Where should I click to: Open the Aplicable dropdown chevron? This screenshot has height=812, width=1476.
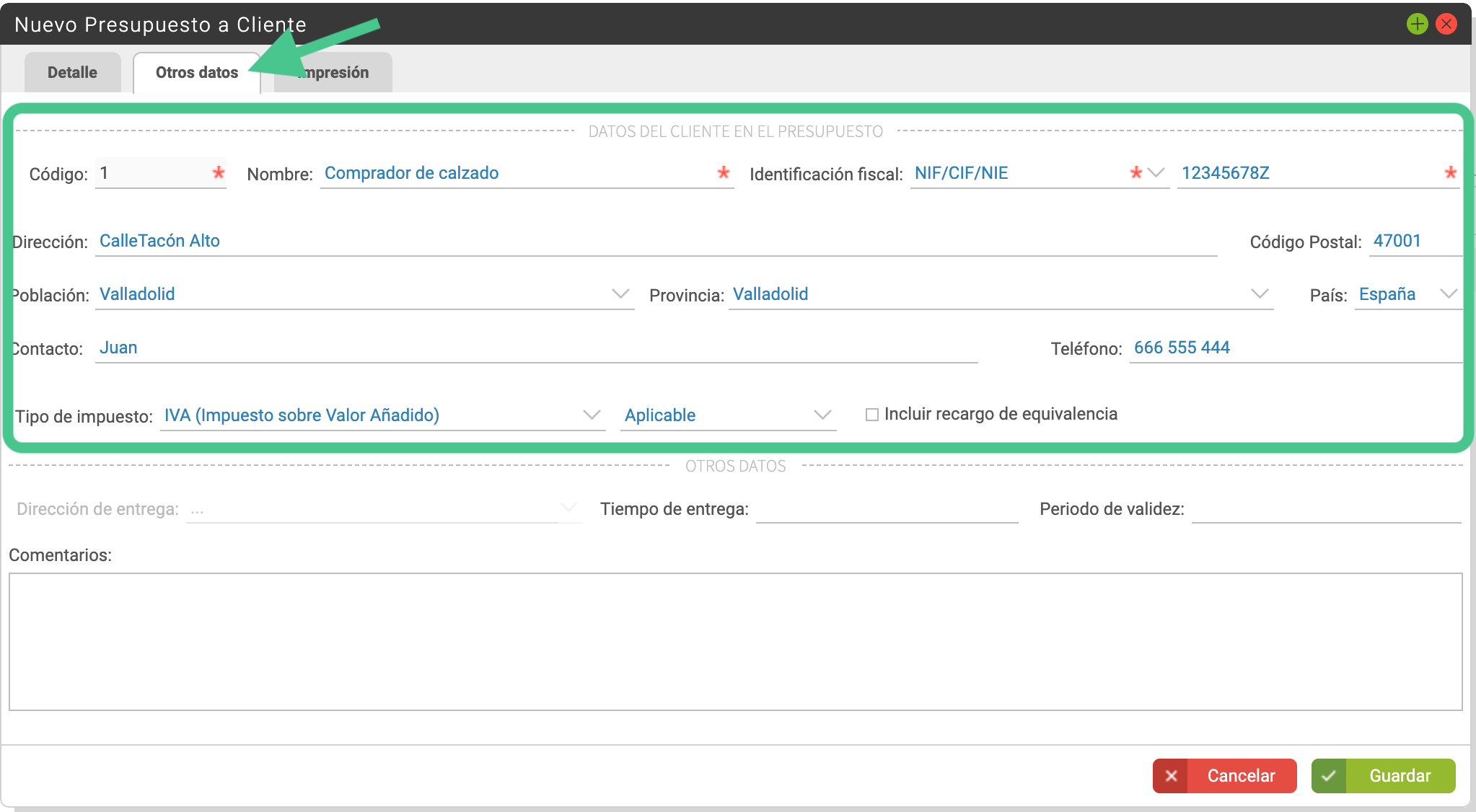pos(822,415)
